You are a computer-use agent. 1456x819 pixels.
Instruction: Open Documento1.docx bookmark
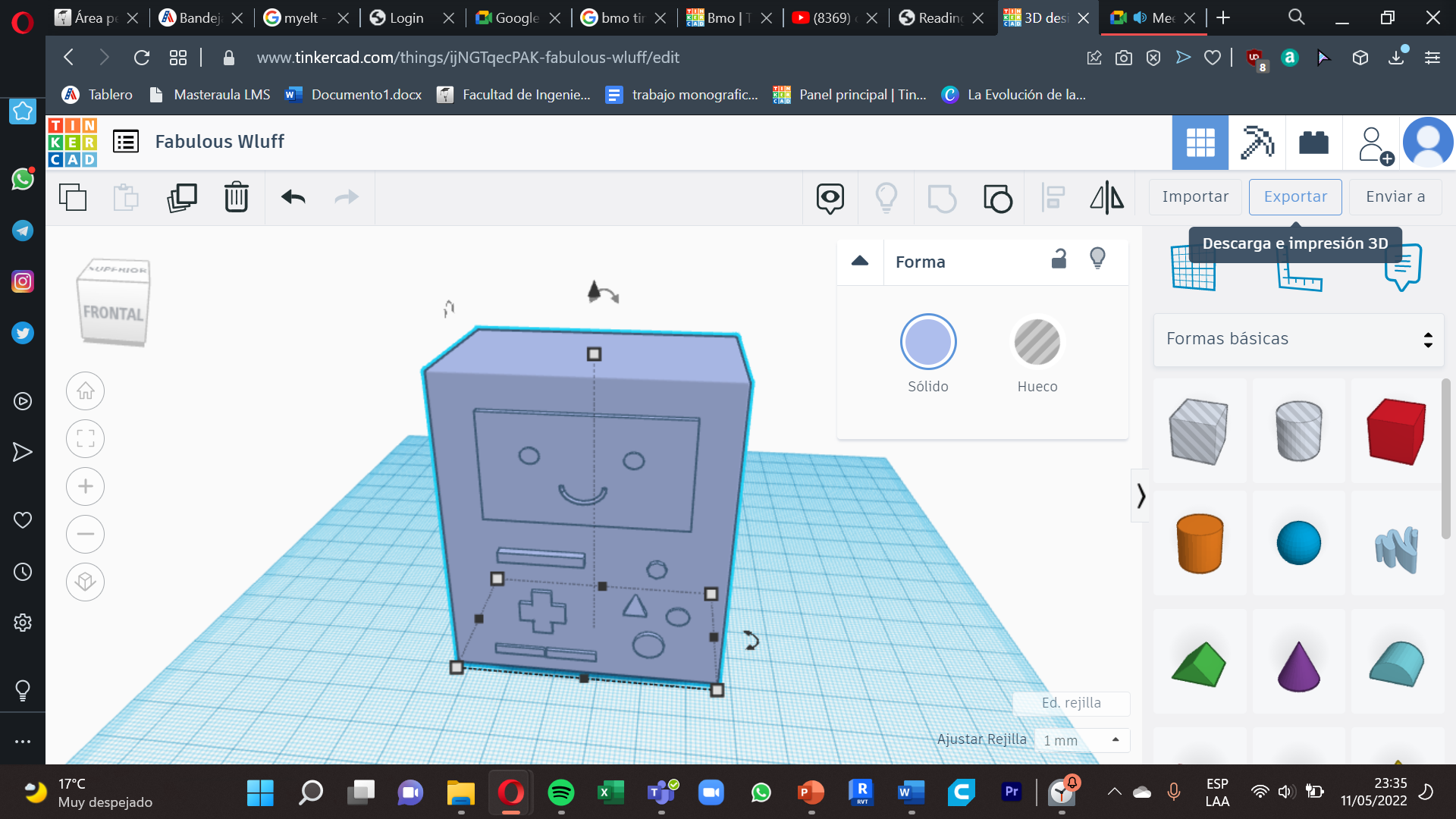(353, 95)
